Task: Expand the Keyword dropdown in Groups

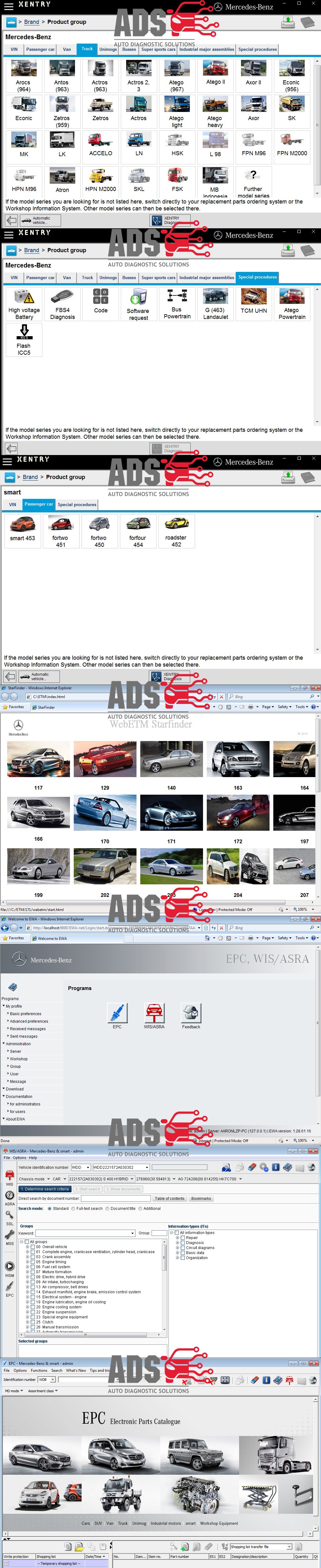Action: 133,1233
